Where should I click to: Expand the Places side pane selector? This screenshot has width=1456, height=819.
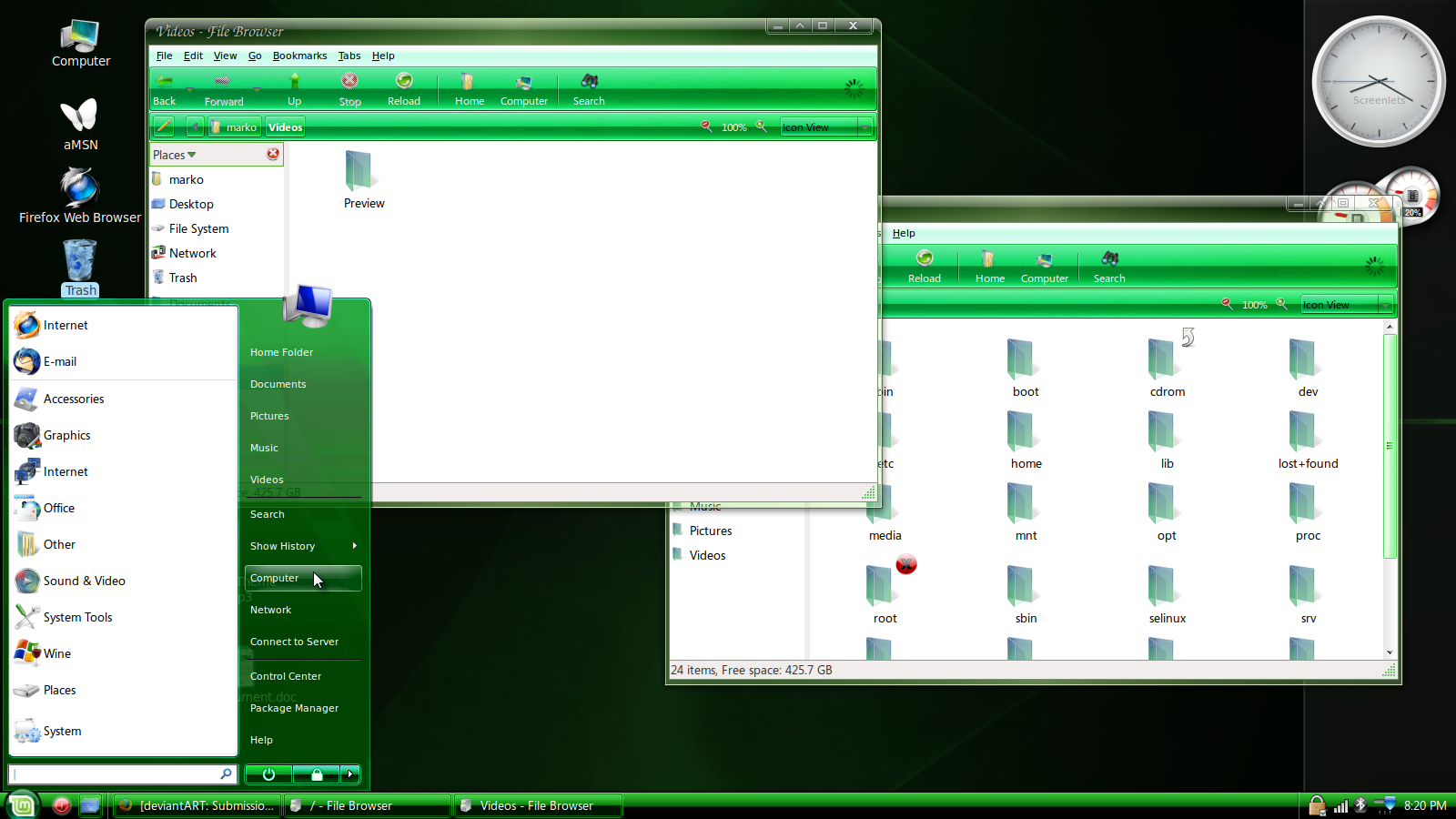coord(175,155)
